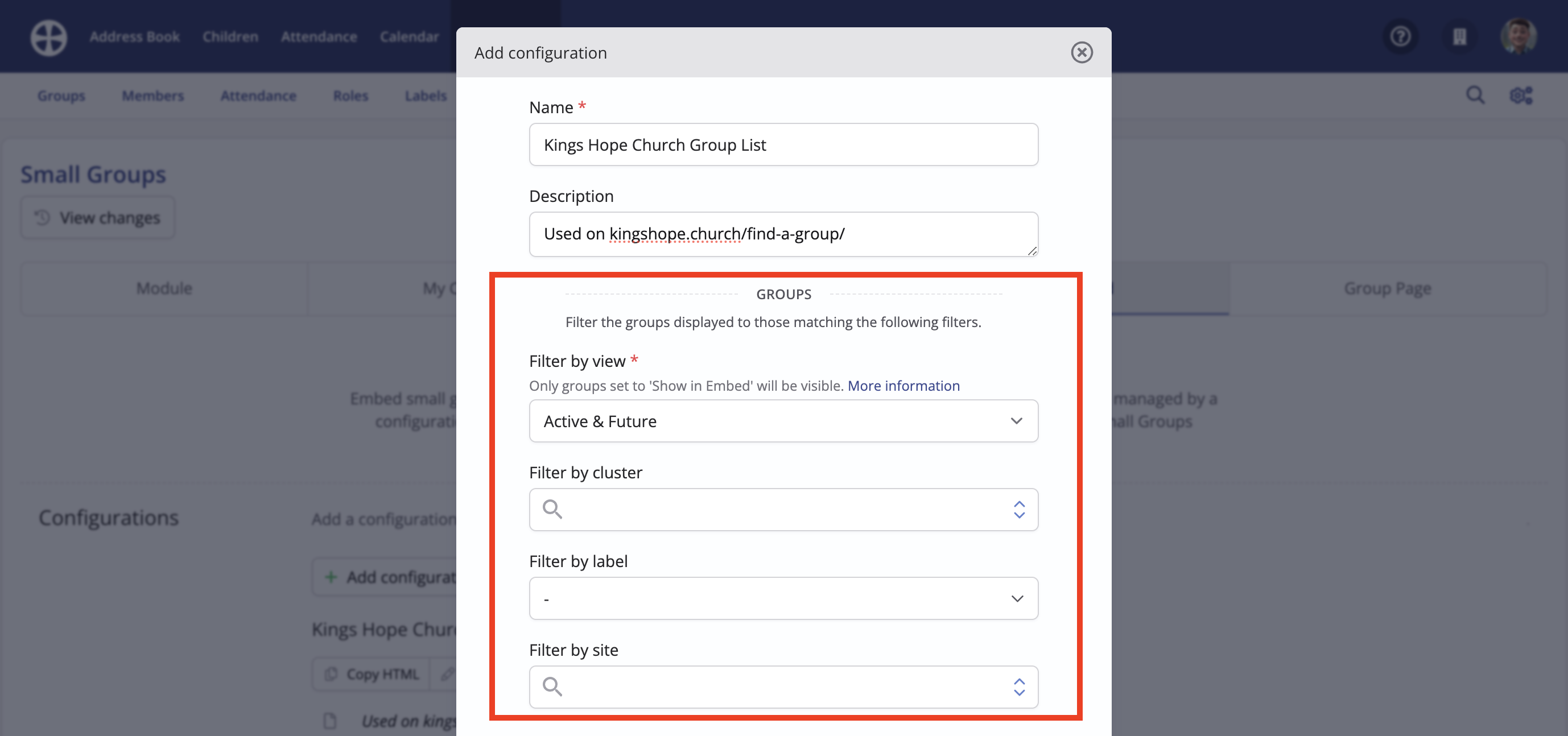The width and height of the screenshot is (1568, 736).
Task: Click the Add configuration button behind dialog
Action: click(x=385, y=577)
